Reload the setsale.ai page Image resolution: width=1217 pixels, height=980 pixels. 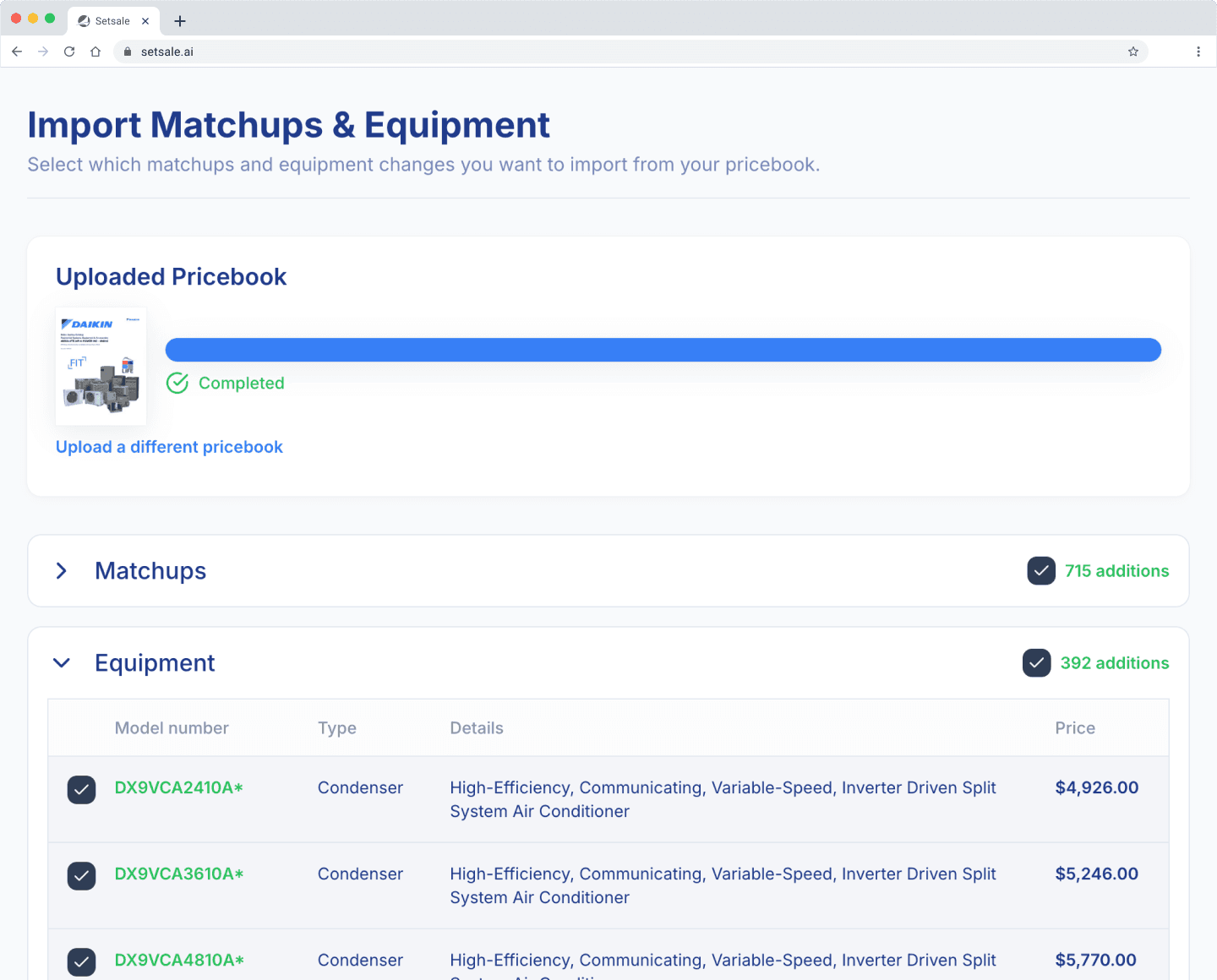click(x=69, y=52)
